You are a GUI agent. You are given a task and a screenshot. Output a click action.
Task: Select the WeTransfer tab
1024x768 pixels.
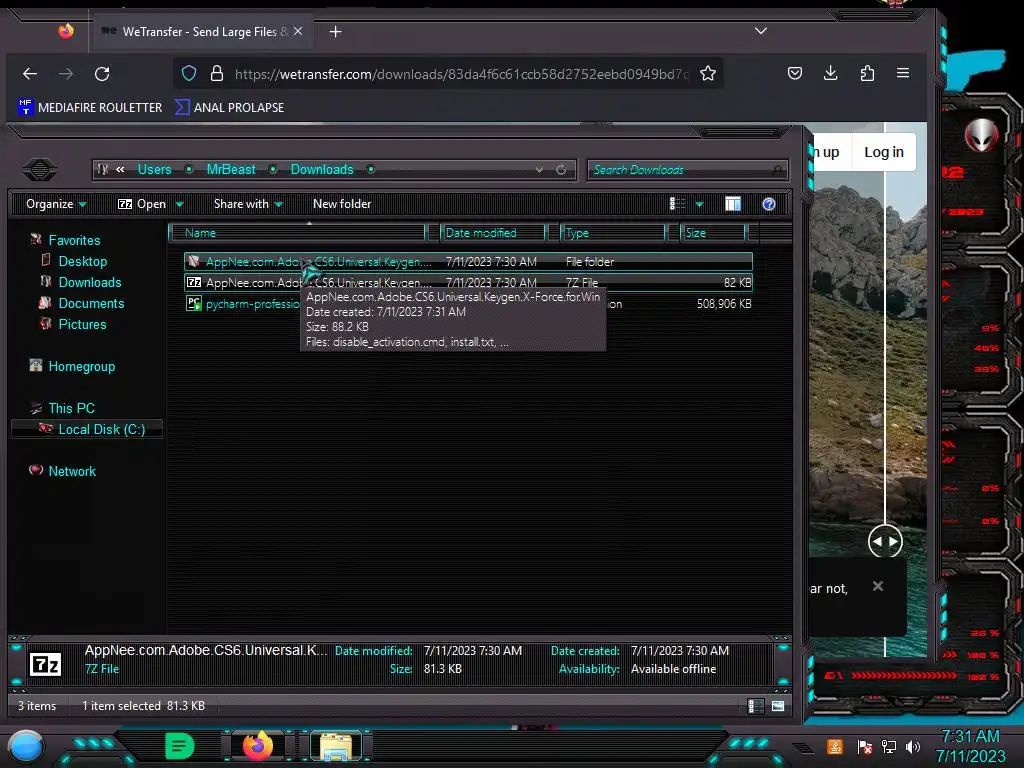tap(202, 31)
